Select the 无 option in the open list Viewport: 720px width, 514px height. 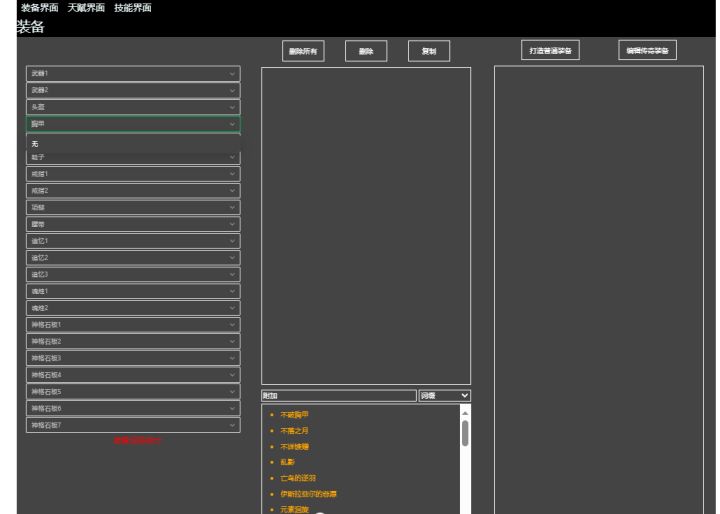coord(133,144)
